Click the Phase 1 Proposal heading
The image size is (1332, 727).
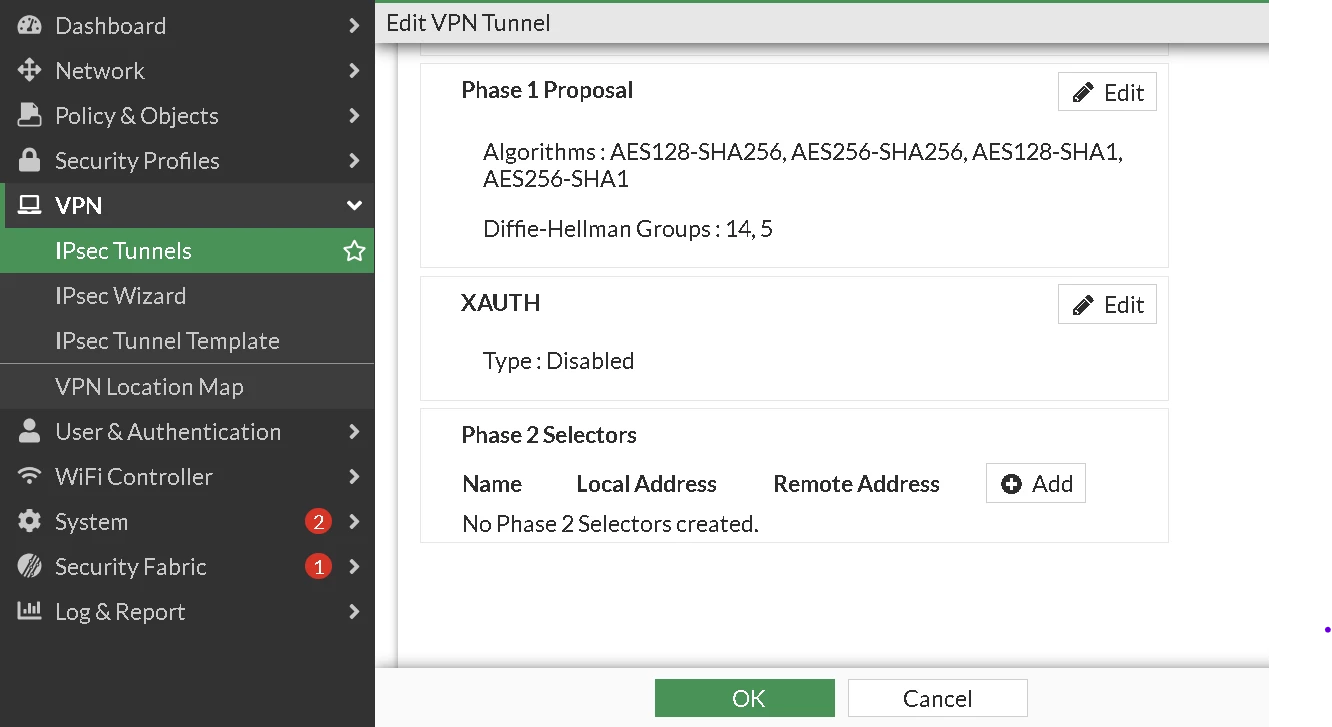click(547, 90)
